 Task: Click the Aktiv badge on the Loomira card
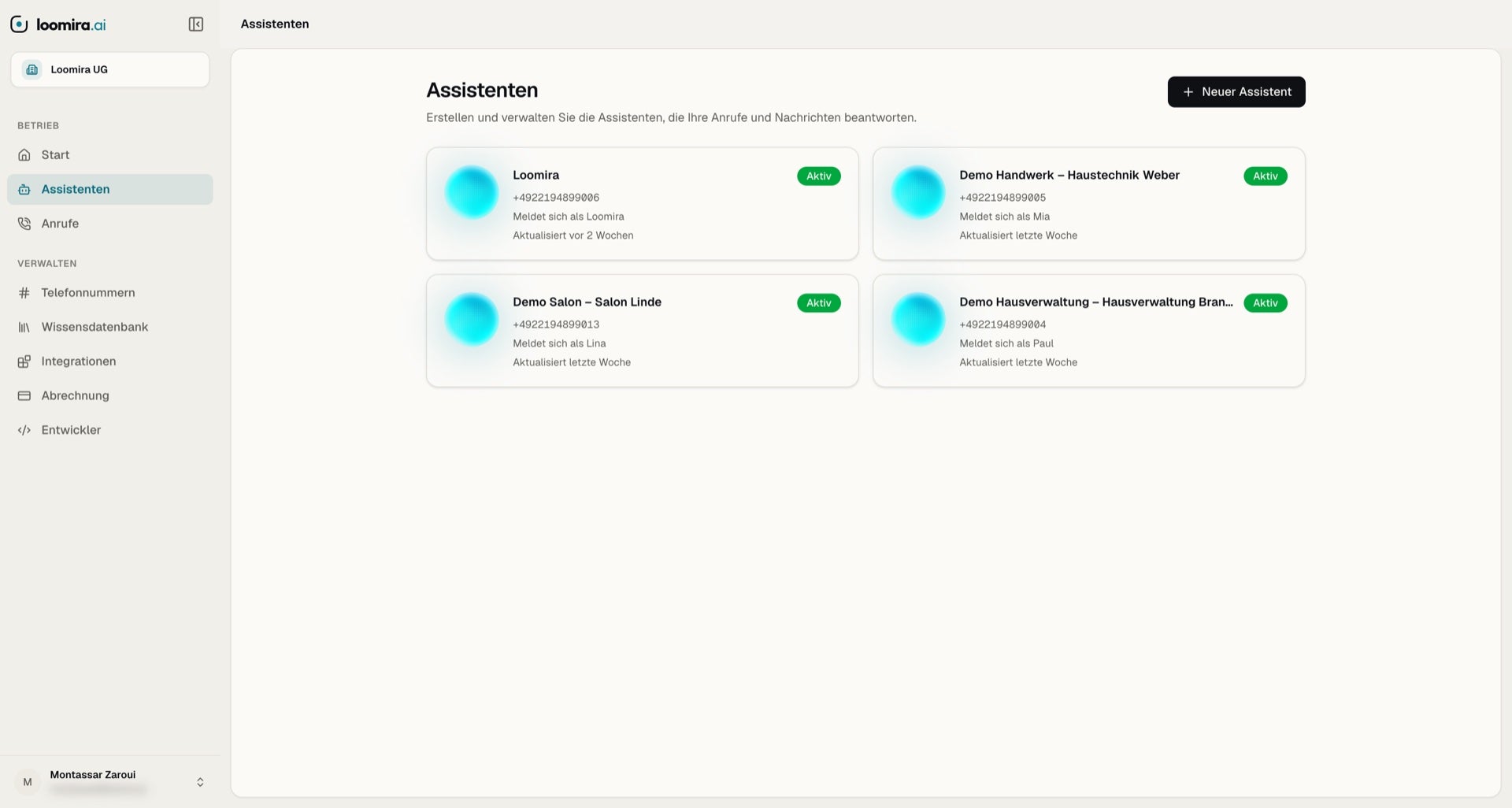pos(819,176)
